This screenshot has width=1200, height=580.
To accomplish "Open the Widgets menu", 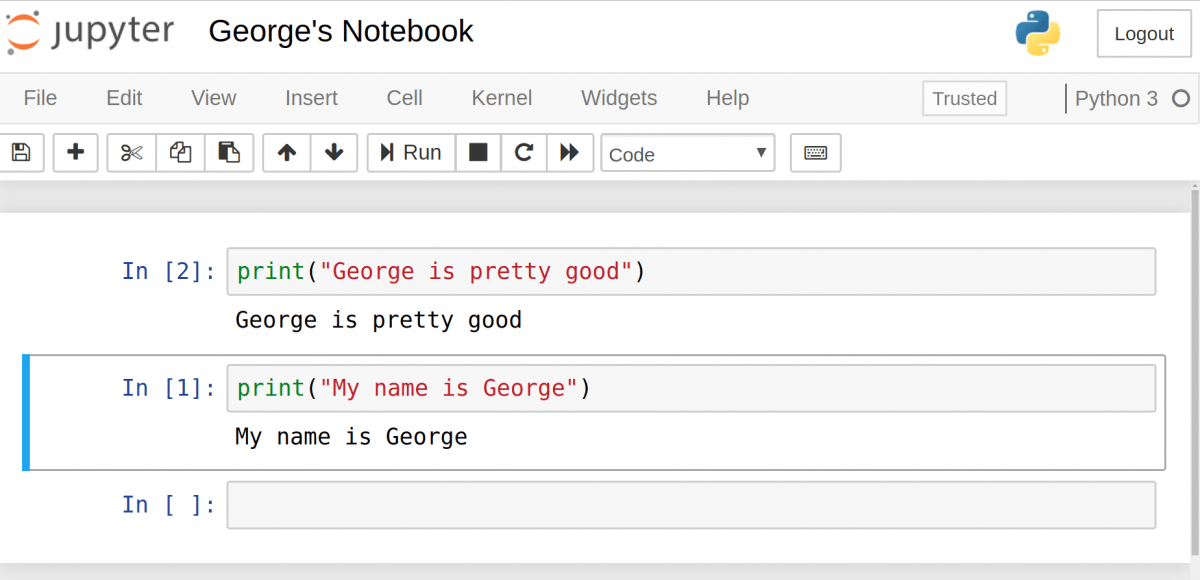I will 619,98.
